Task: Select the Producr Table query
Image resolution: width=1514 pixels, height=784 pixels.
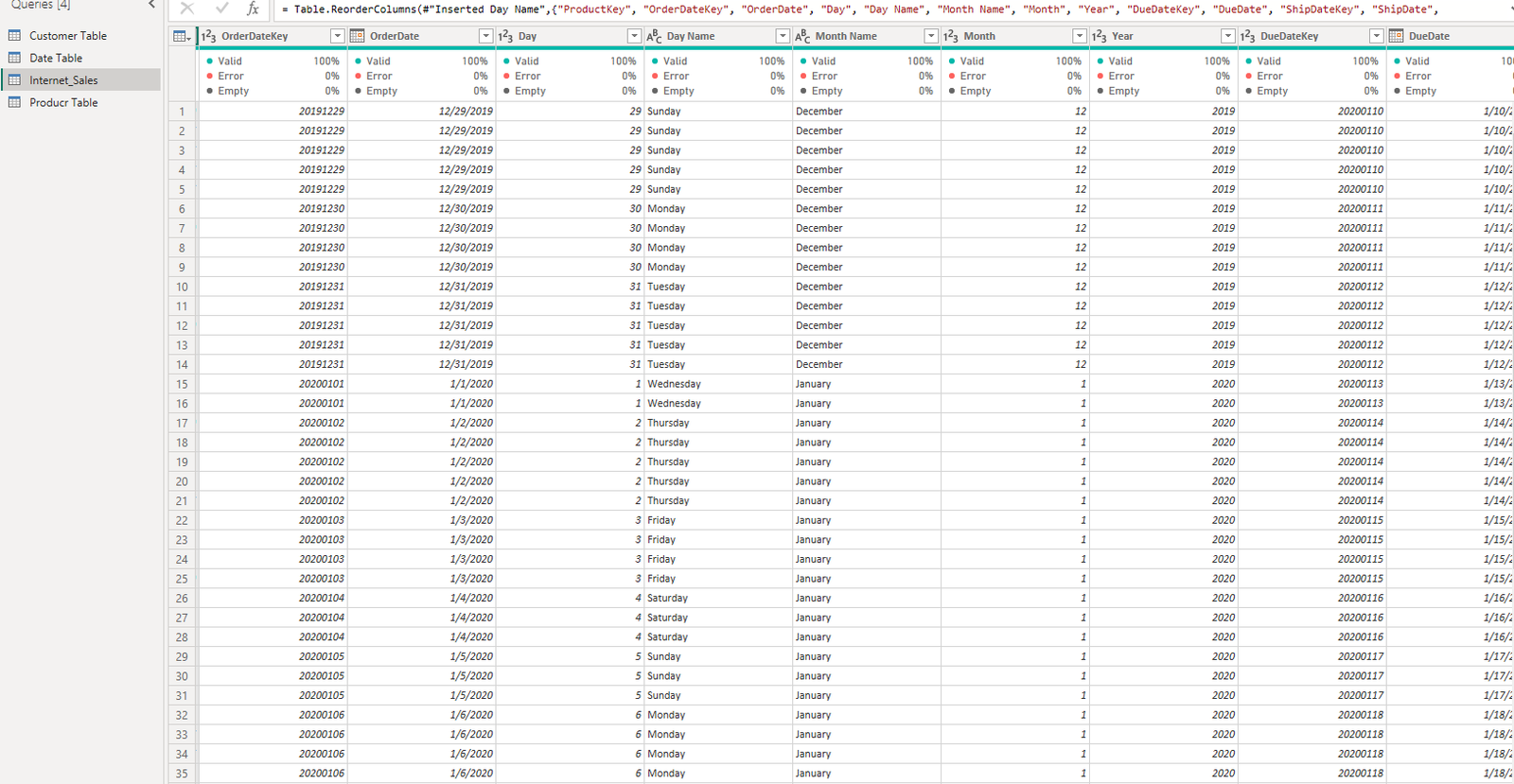Action: click(x=63, y=102)
